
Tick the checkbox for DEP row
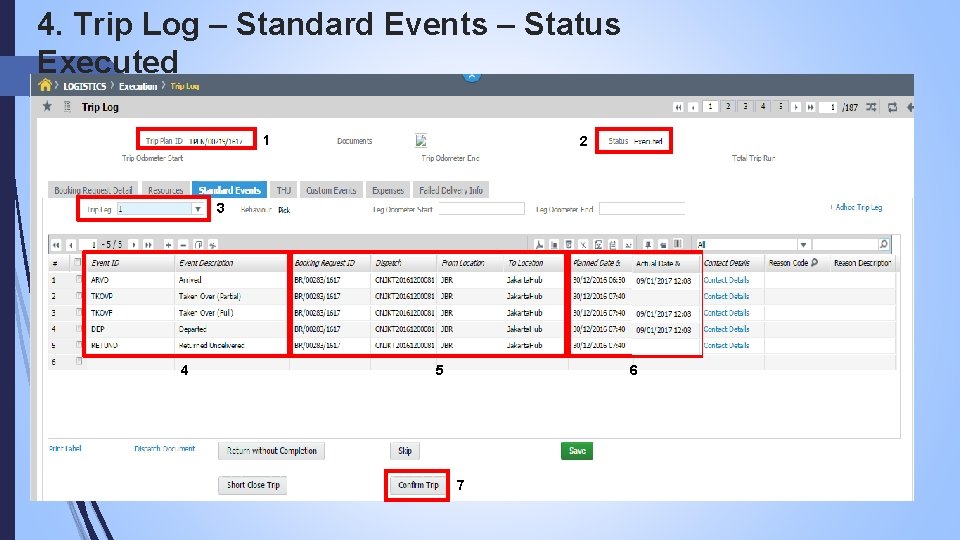(78, 329)
